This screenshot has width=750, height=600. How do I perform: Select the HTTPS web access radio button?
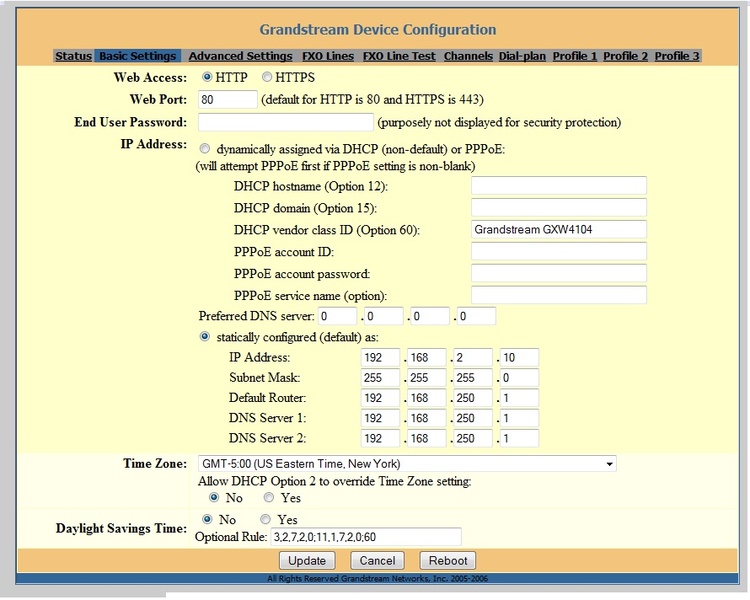pyautogui.click(x=267, y=77)
